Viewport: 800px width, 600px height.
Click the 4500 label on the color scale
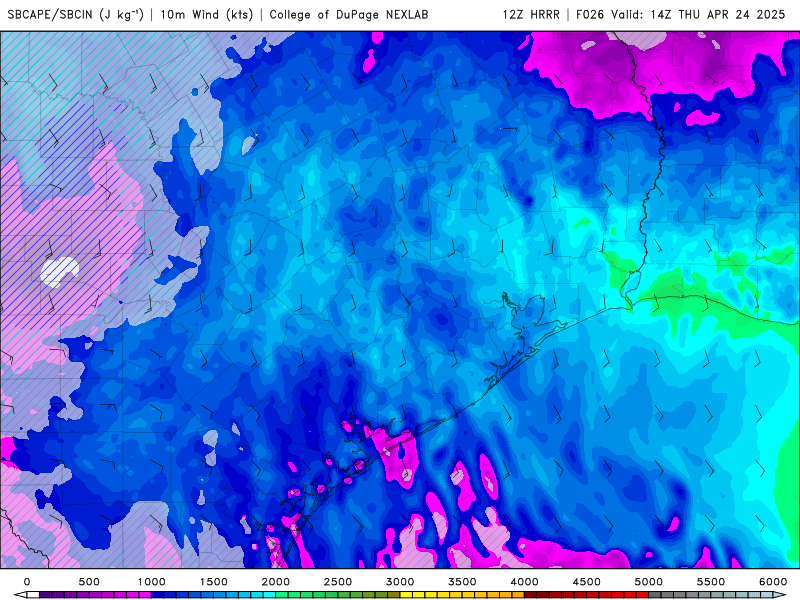tap(587, 582)
